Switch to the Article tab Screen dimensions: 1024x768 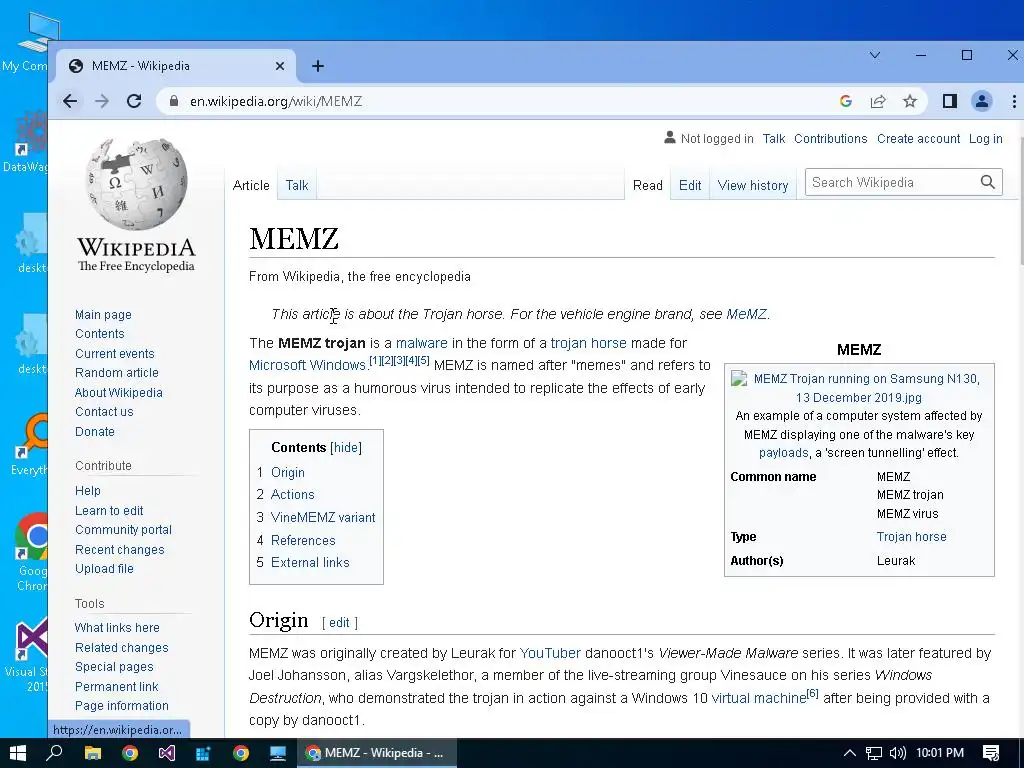[x=251, y=185]
